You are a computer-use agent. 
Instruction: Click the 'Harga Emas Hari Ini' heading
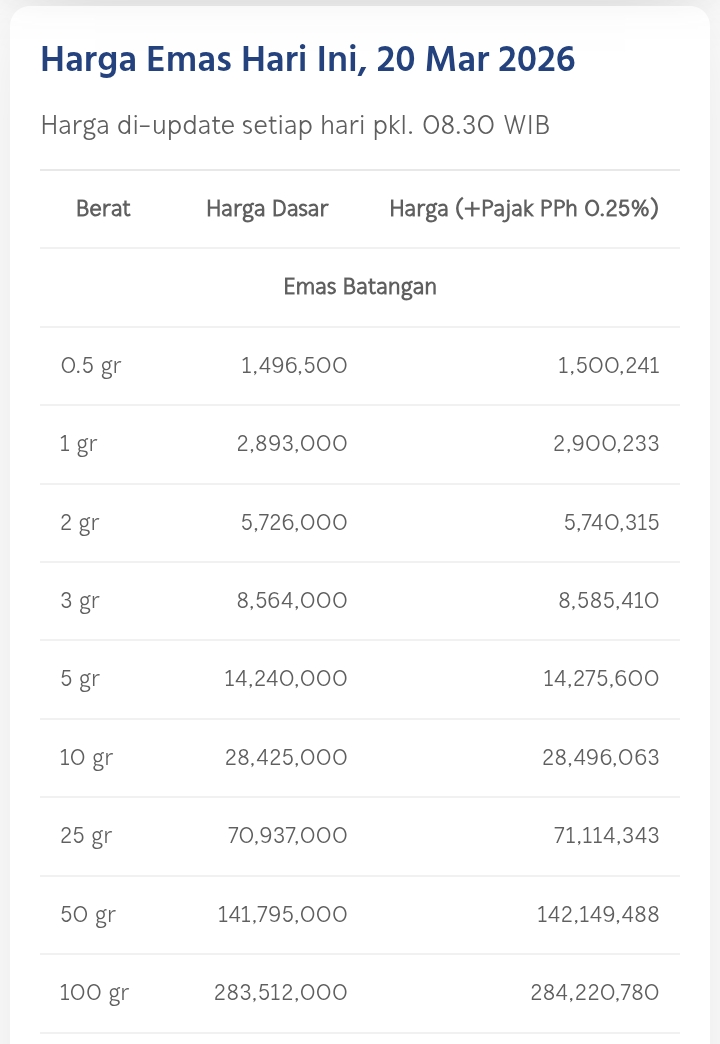(307, 60)
